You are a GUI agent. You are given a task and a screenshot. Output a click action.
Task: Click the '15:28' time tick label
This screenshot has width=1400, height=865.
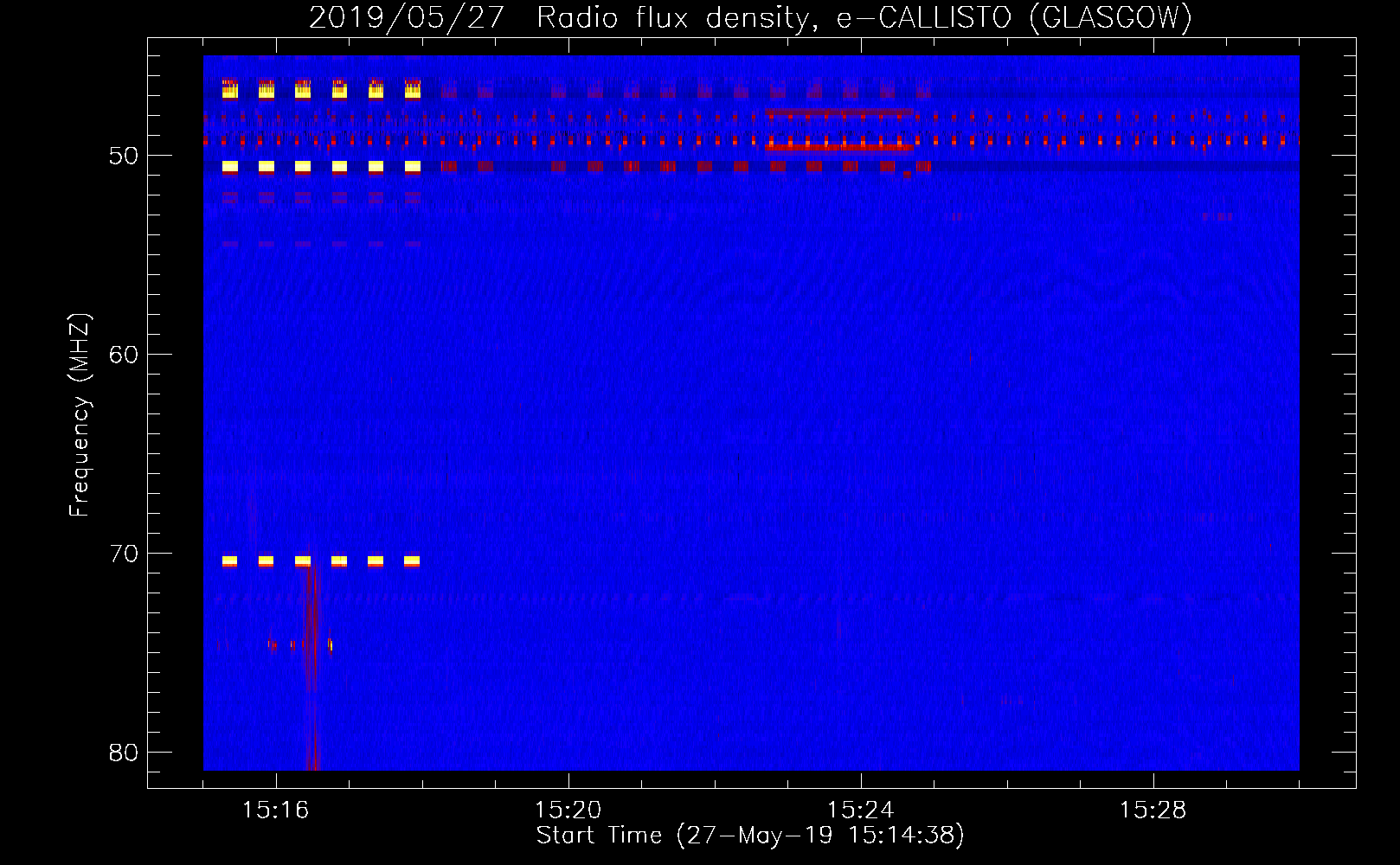point(1153,811)
